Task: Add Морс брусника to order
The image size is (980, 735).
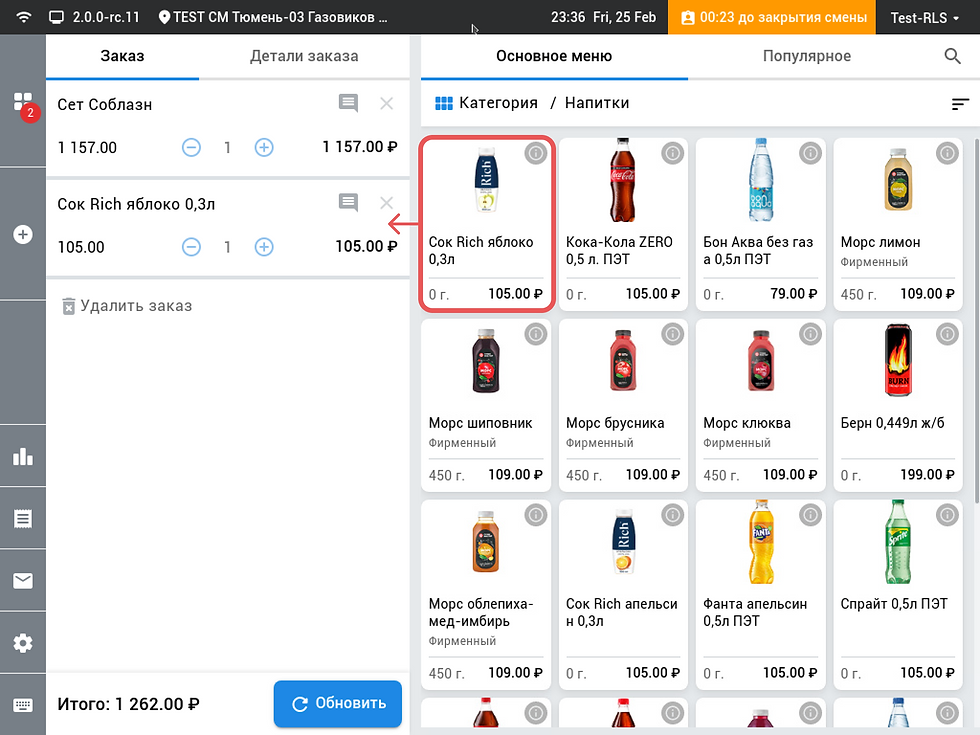Action: pyautogui.click(x=623, y=405)
